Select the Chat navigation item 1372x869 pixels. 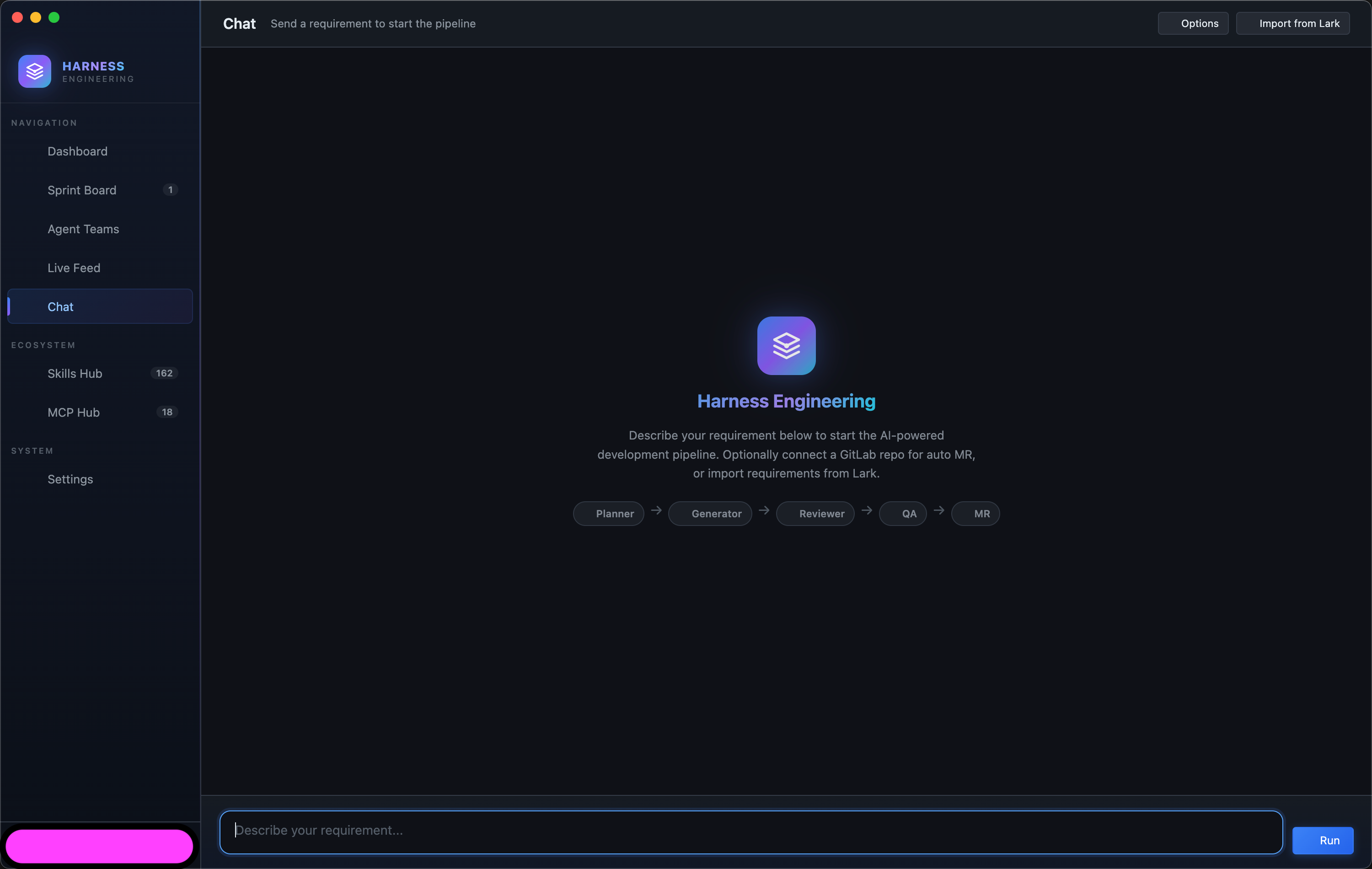(x=100, y=306)
